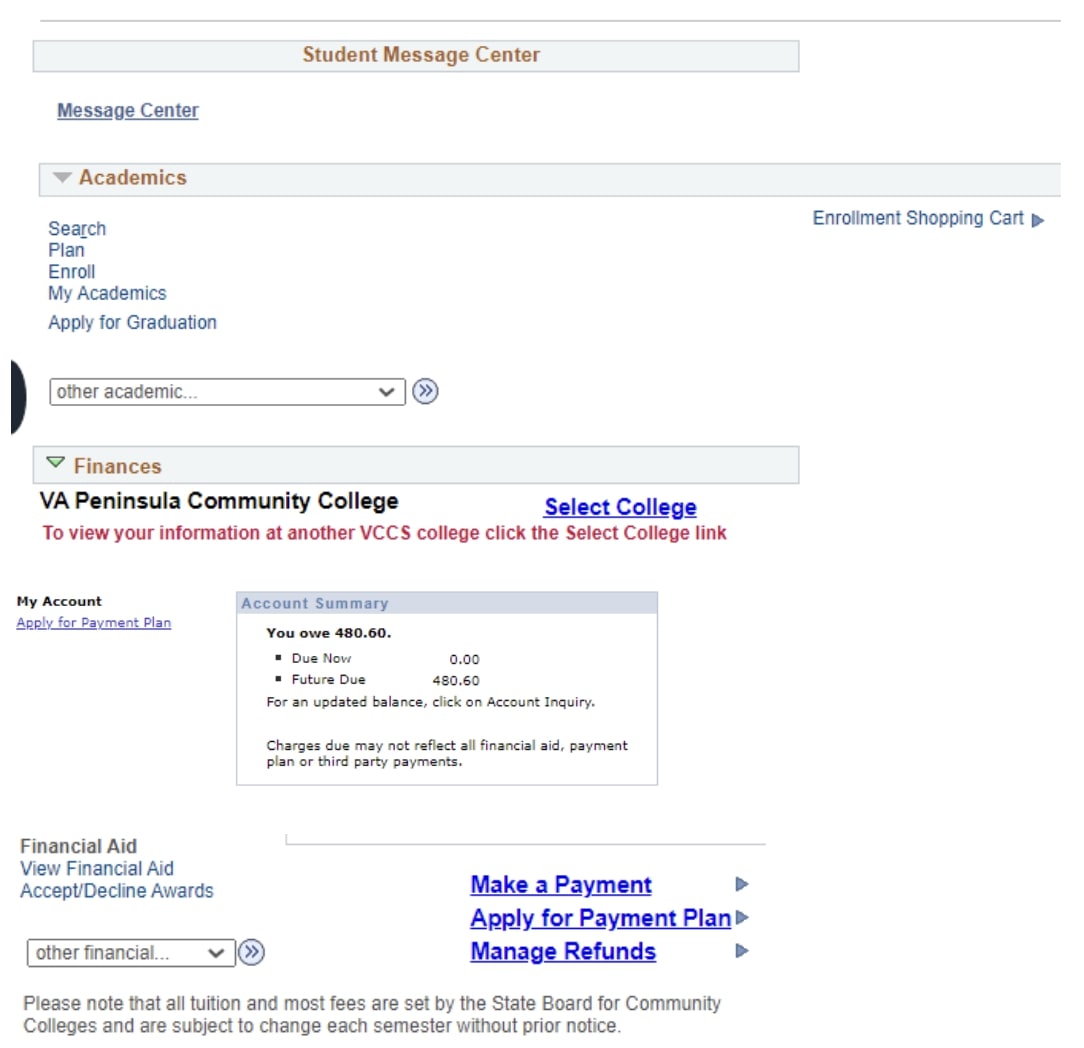Viewport: 1084px width, 1048px height.
Task: Open the Message Center link
Action: [128, 111]
